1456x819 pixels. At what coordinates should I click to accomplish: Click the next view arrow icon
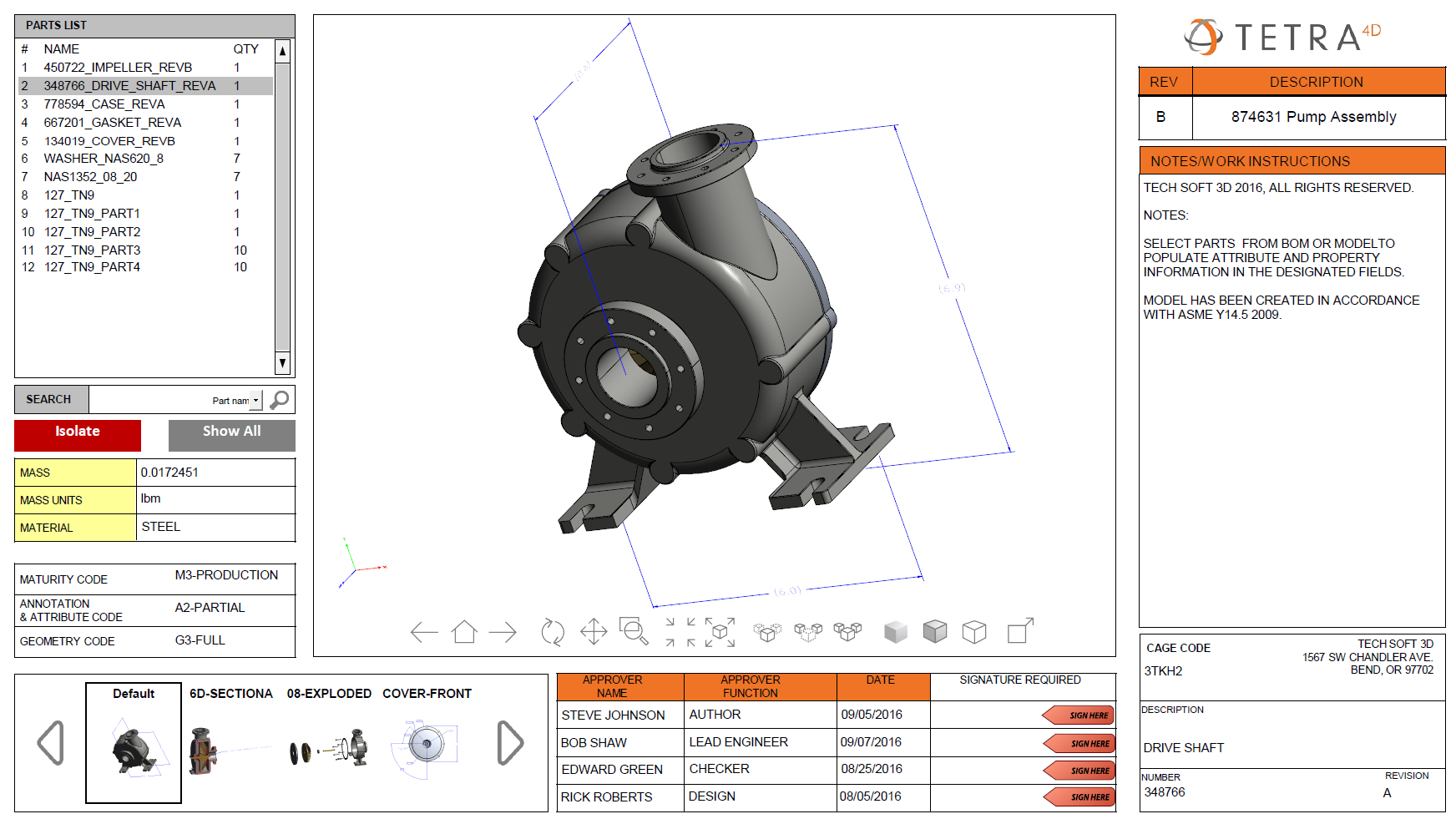pos(503,632)
